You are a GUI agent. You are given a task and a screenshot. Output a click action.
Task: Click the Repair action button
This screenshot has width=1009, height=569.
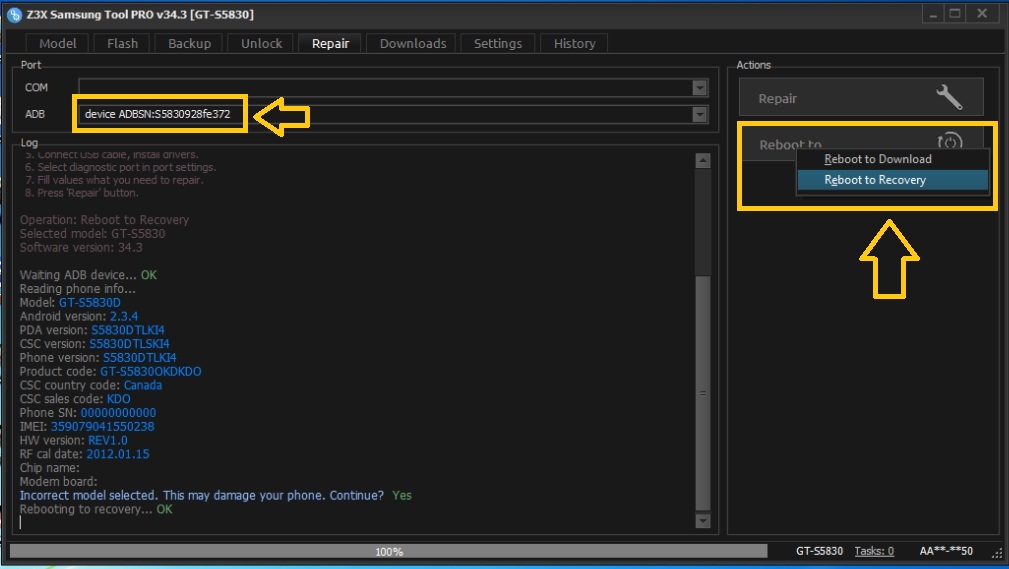(861, 97)
